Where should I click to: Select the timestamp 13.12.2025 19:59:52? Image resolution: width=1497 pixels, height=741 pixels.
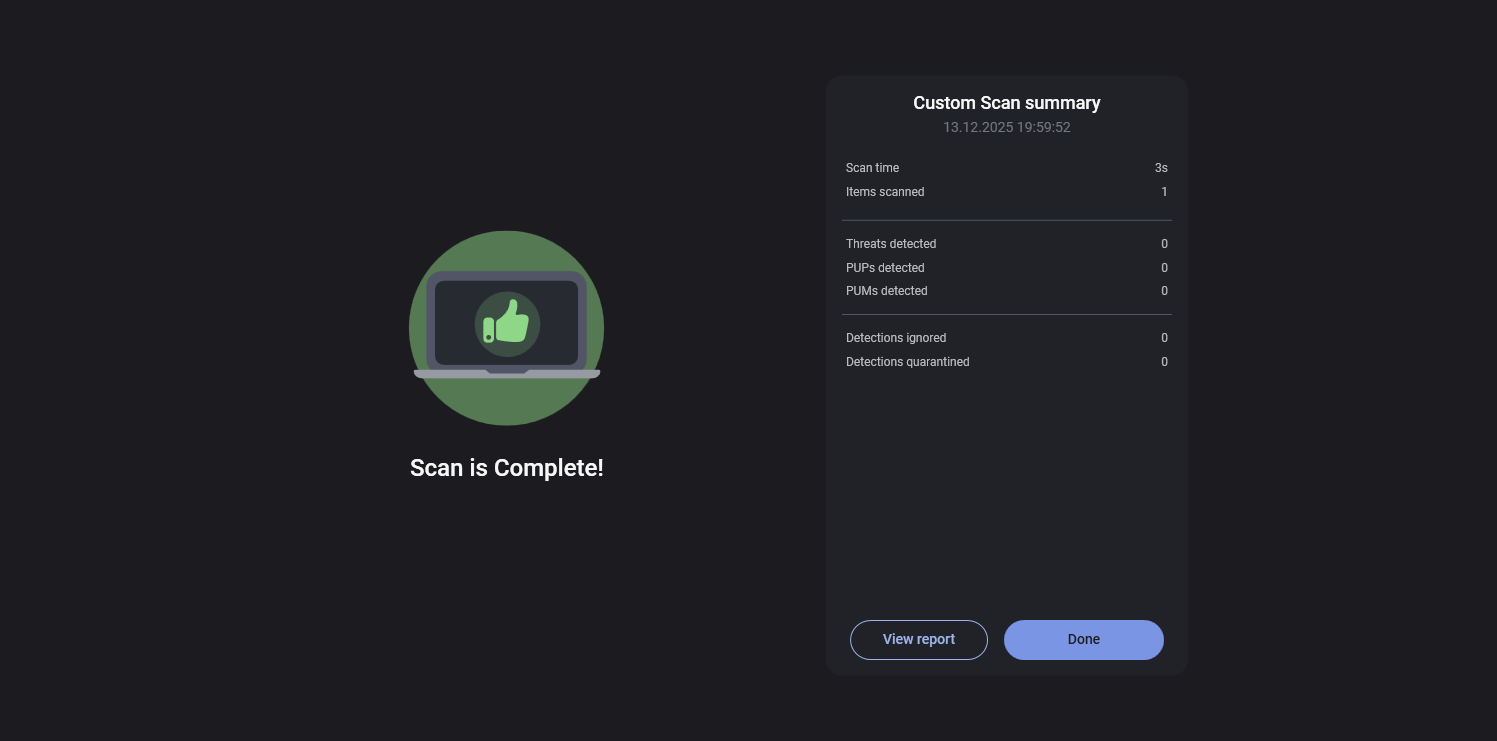pos(1007,128)
